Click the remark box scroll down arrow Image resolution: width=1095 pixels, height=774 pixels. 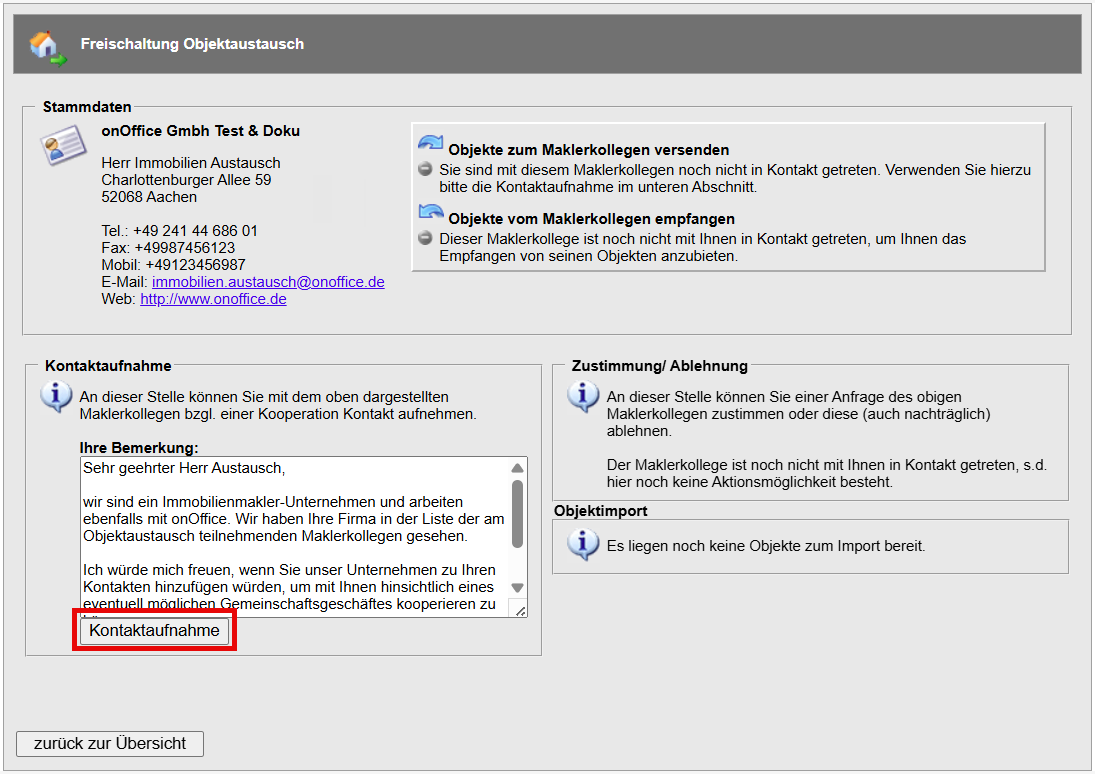tap(517, 588)
